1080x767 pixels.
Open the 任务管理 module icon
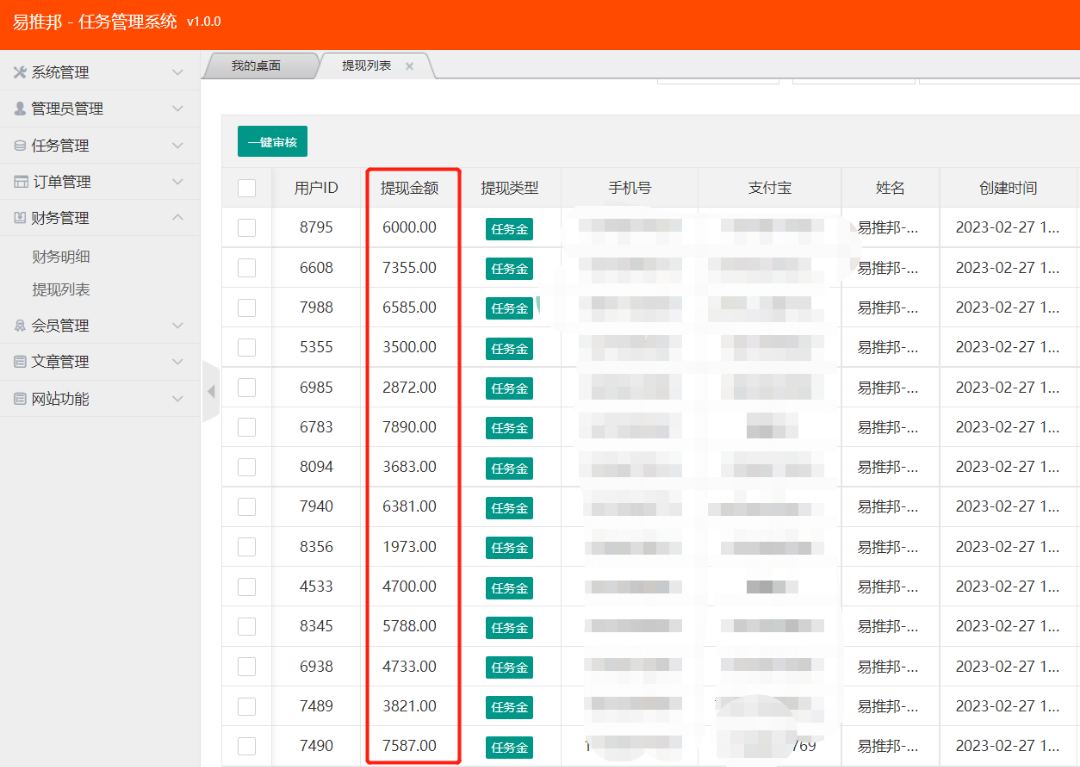pos(22,144)
